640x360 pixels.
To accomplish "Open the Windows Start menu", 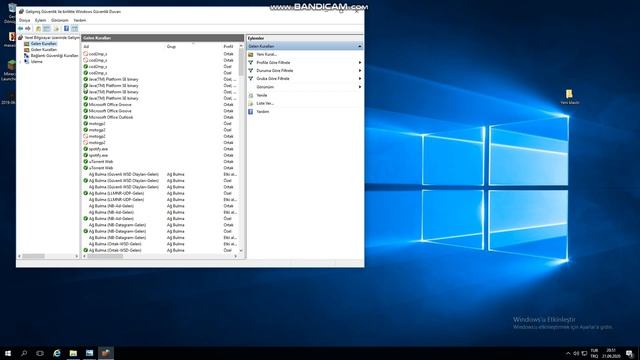I will [x=8, y=353].
